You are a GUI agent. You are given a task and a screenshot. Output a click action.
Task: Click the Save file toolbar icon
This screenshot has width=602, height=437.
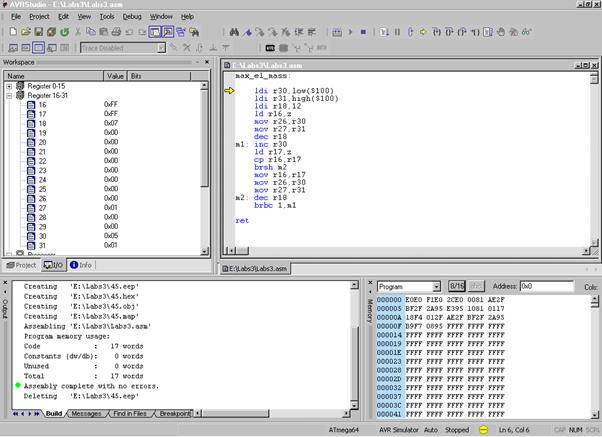pyautogui.click(x=37, y=32)
